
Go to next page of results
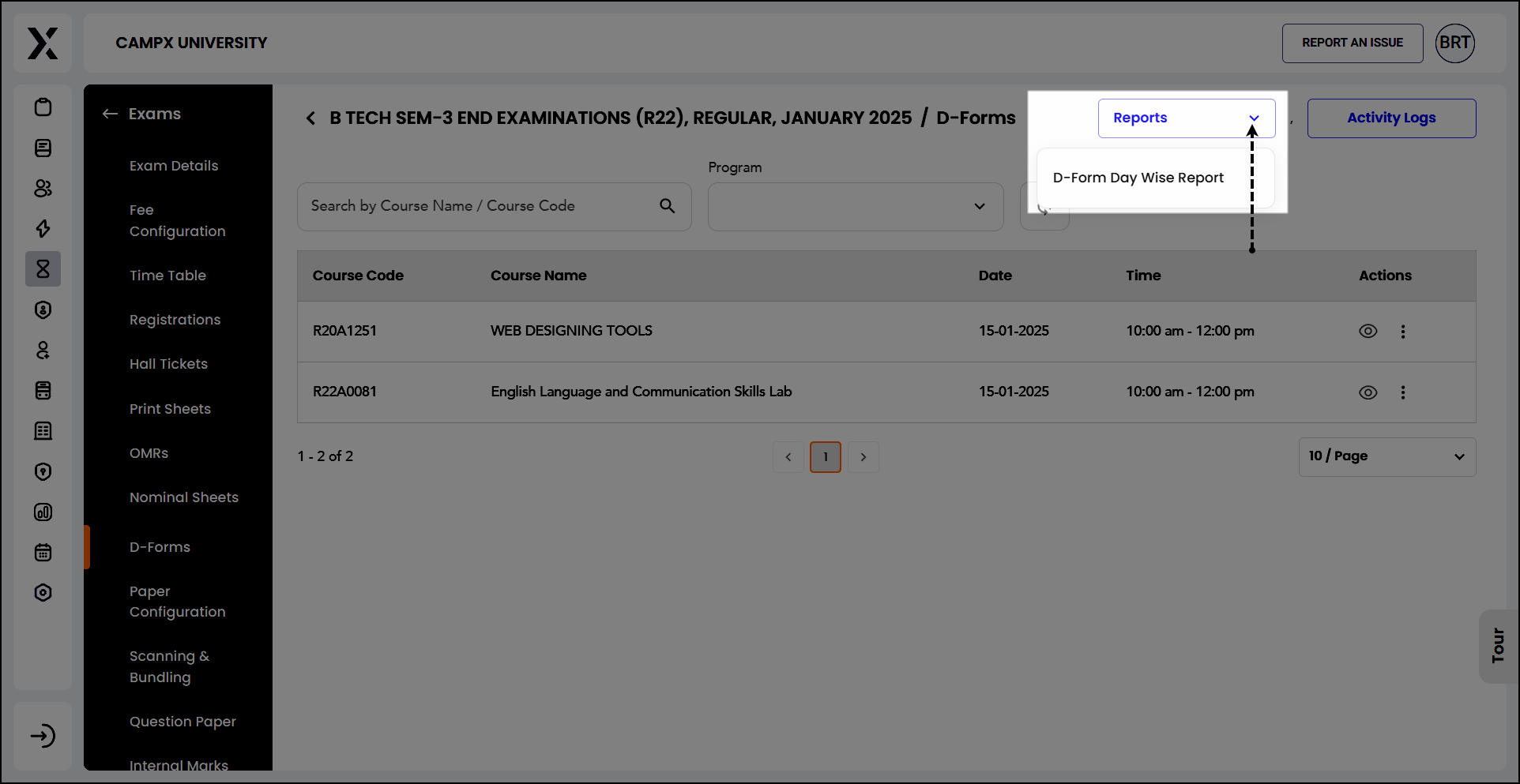pyautogui.click(x=863, y=457)
